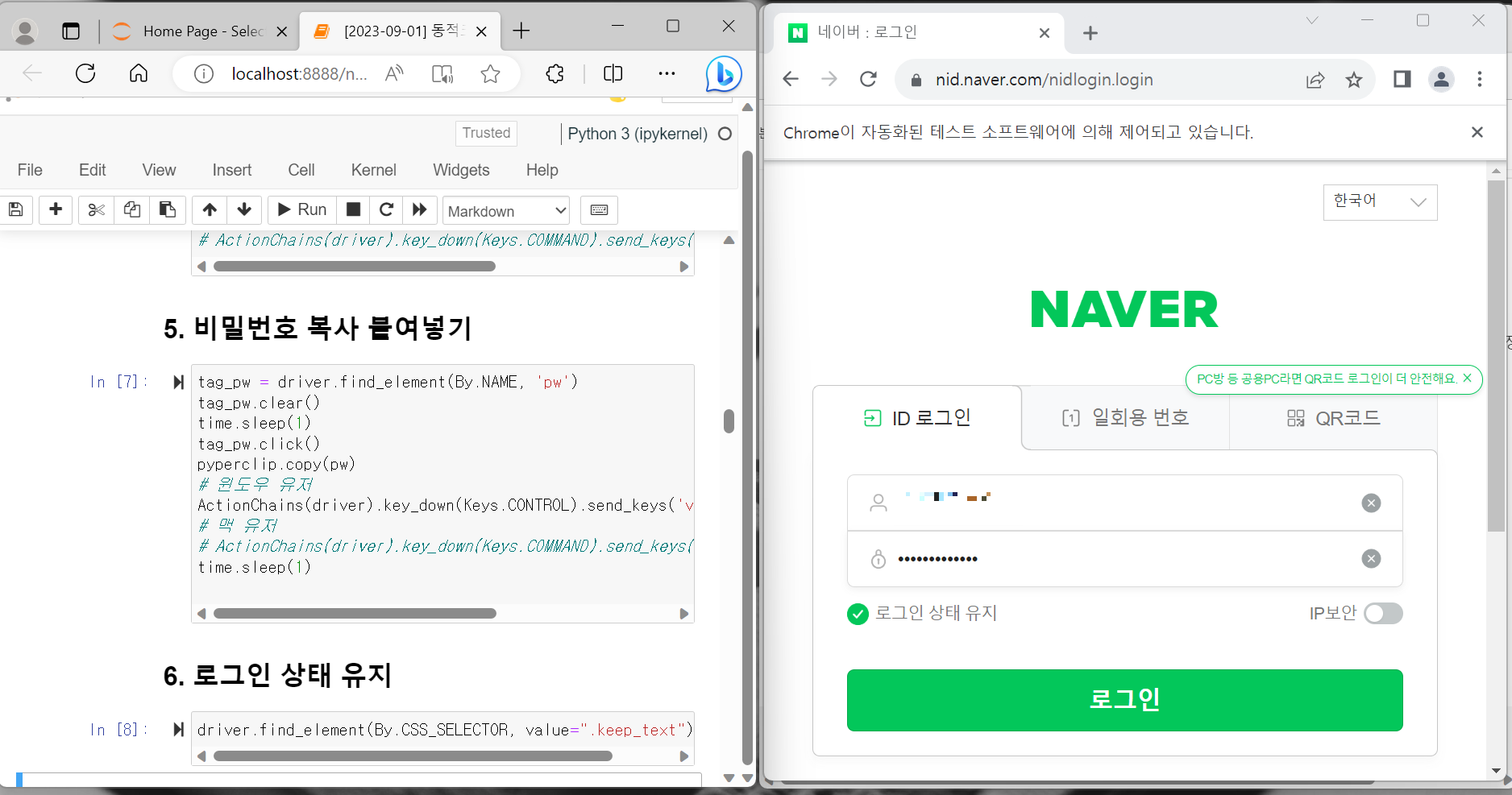Click the Edge address bar localhost:8888
The height and width of the screenshot is (795, 1512).
coord(299,74)
